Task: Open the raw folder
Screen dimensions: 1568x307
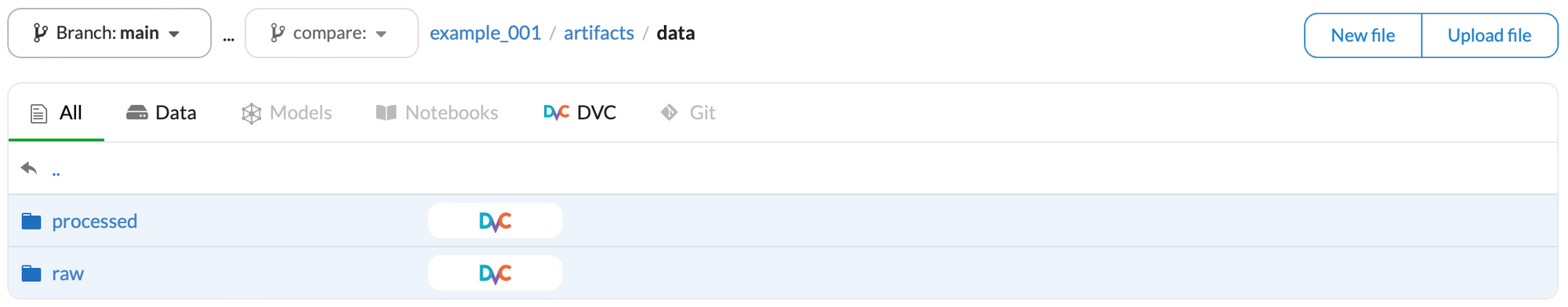Action: pos(67,273)
